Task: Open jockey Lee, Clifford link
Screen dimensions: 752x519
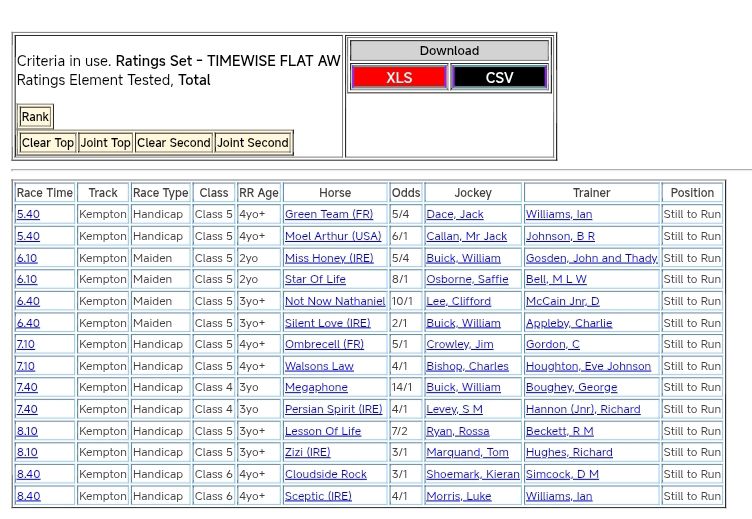Action: [x=458, y=302]
